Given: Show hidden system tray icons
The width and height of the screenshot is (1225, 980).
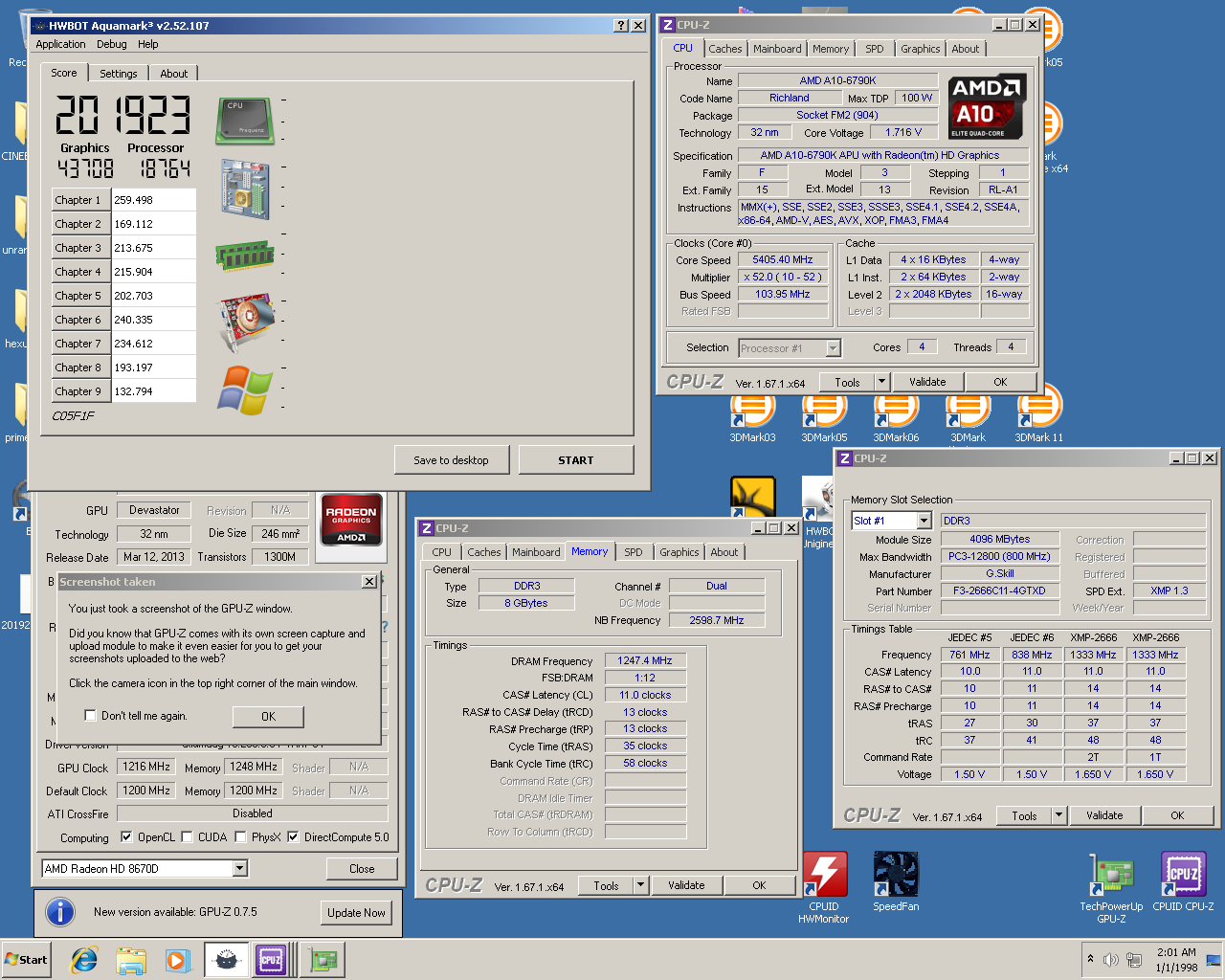Looking at the screenshot, I should pos(1090,959).
